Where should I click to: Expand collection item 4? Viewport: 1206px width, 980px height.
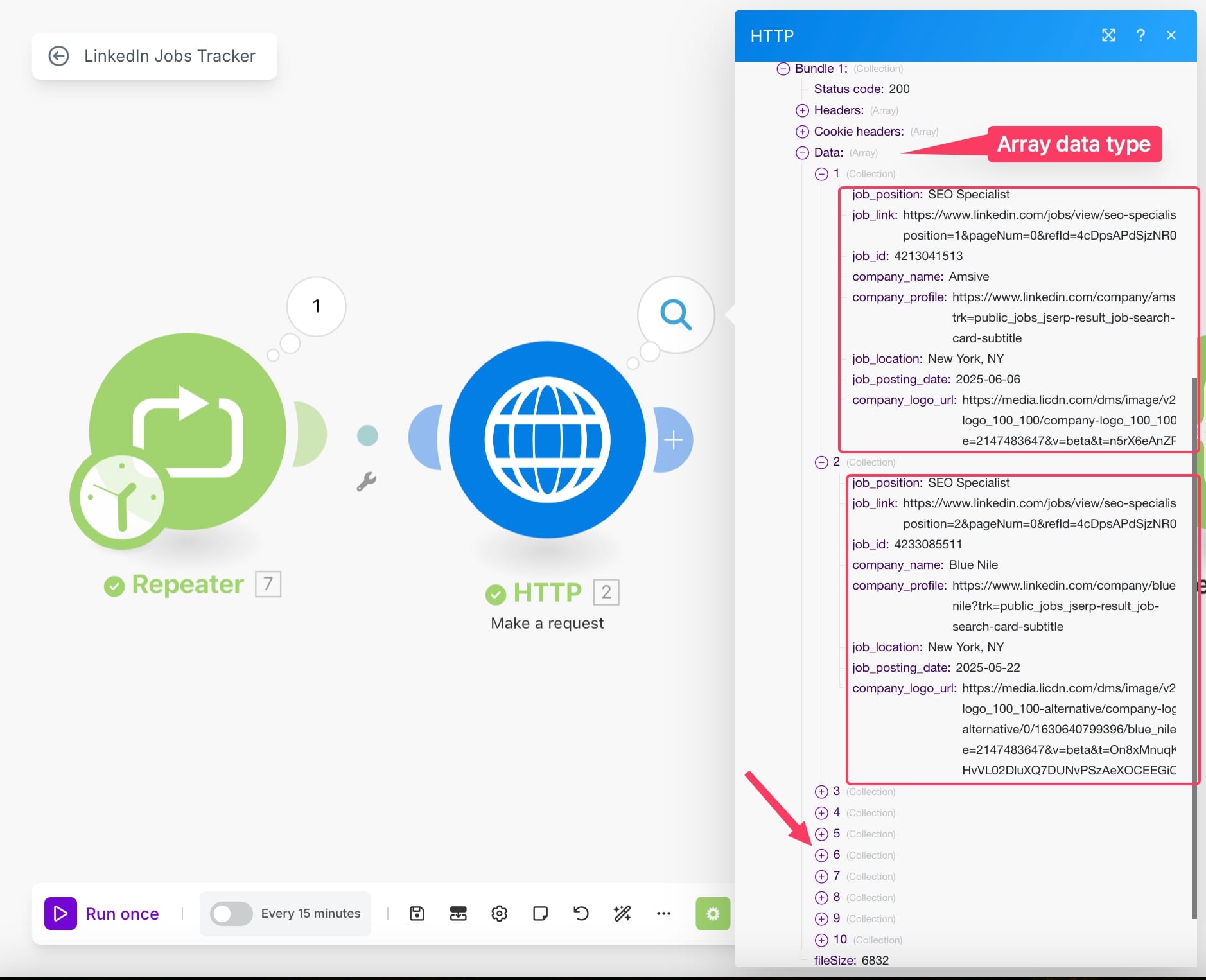tap(821, 813)
